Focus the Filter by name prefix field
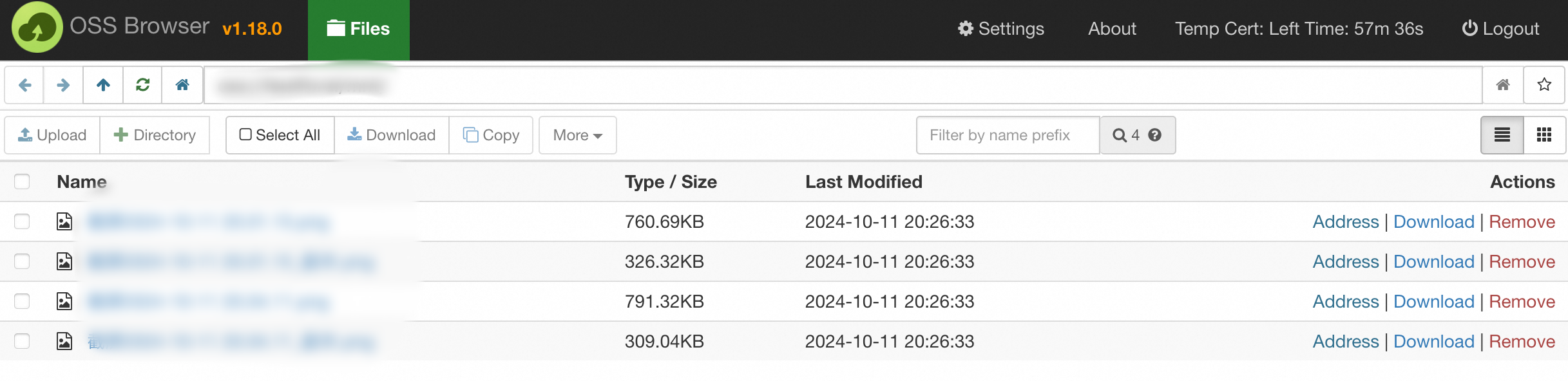 [x=1008, y=135]
